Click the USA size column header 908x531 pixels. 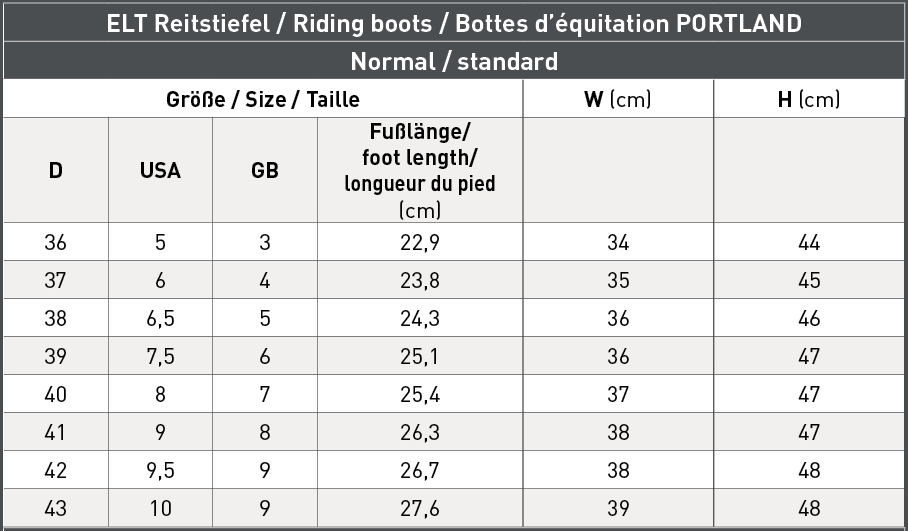click(160, 170)
